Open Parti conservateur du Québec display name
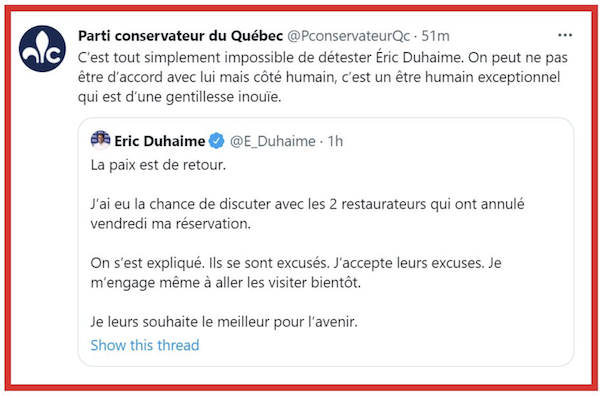This screenshot has width=600, height=396. point(180,36)
